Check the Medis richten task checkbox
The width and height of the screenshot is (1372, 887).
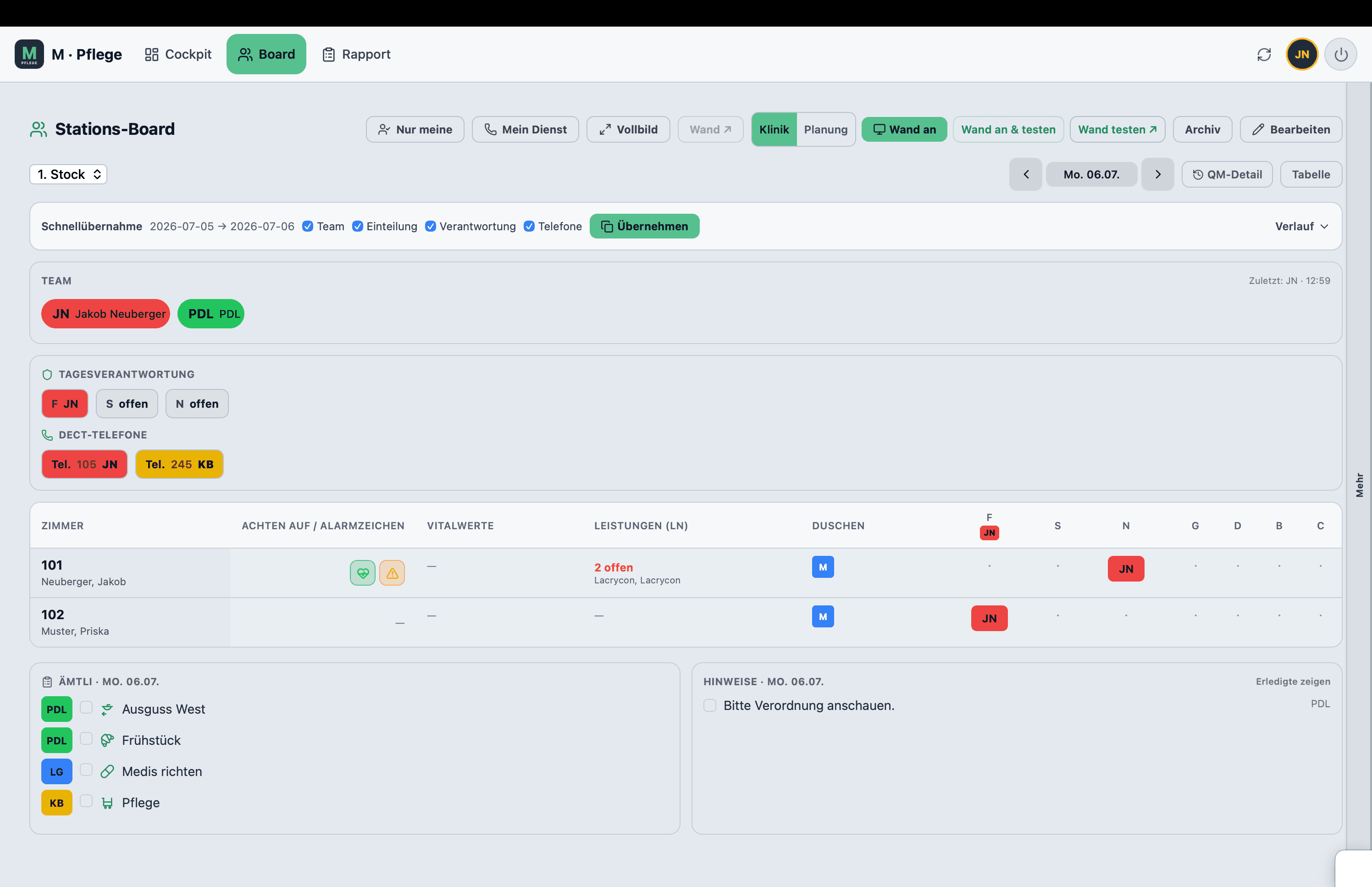[86, 770]
